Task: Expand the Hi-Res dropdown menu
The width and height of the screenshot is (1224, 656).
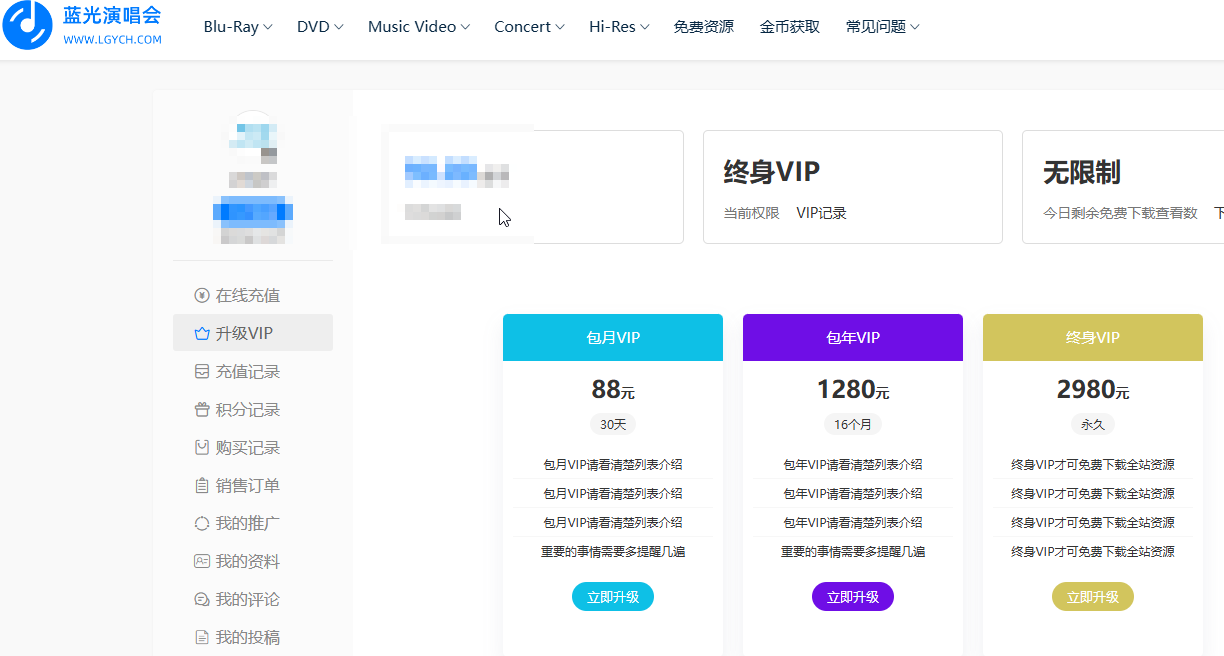Action: [x=619, y=27]
